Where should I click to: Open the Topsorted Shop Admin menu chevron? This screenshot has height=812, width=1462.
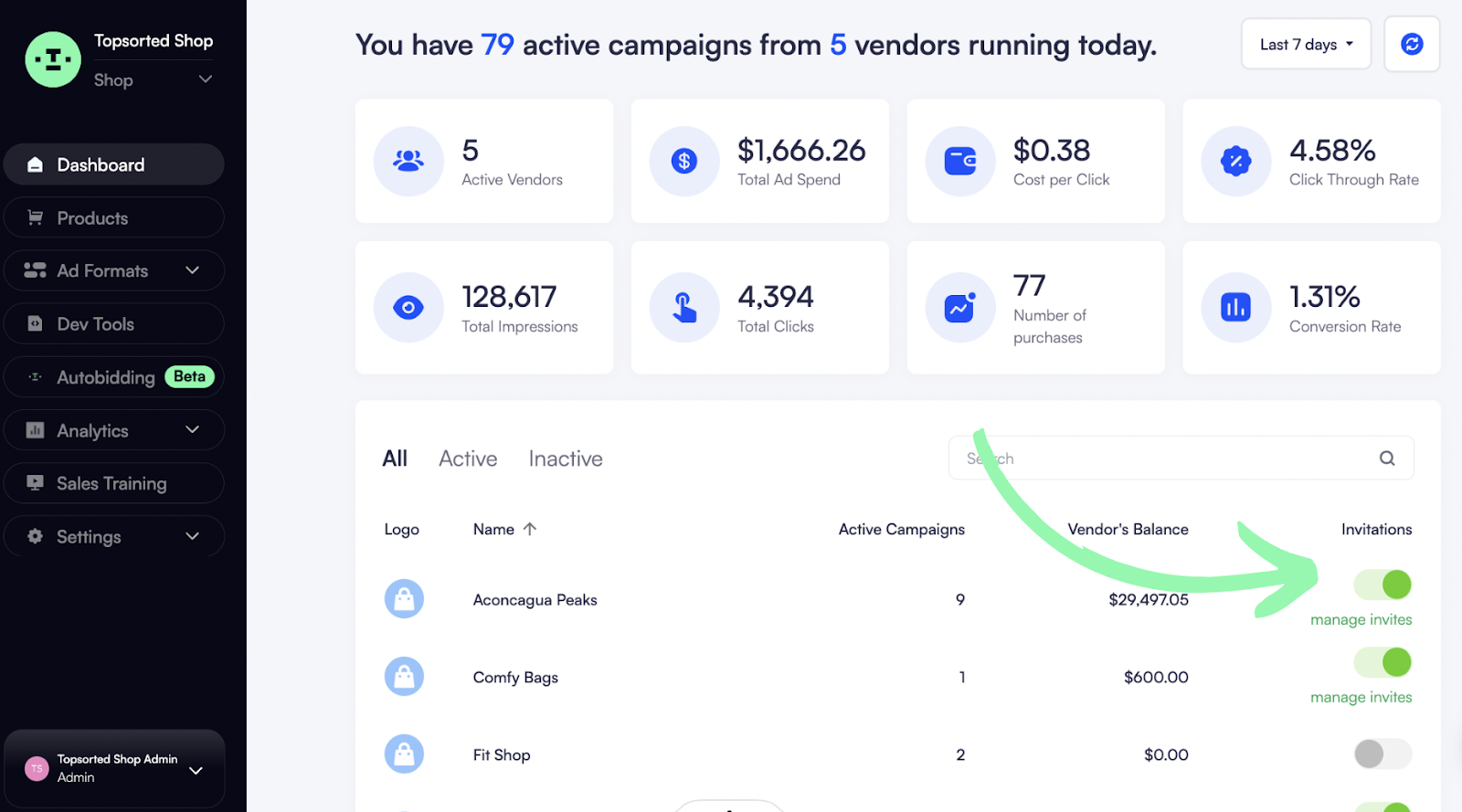(x=196, y=770)
